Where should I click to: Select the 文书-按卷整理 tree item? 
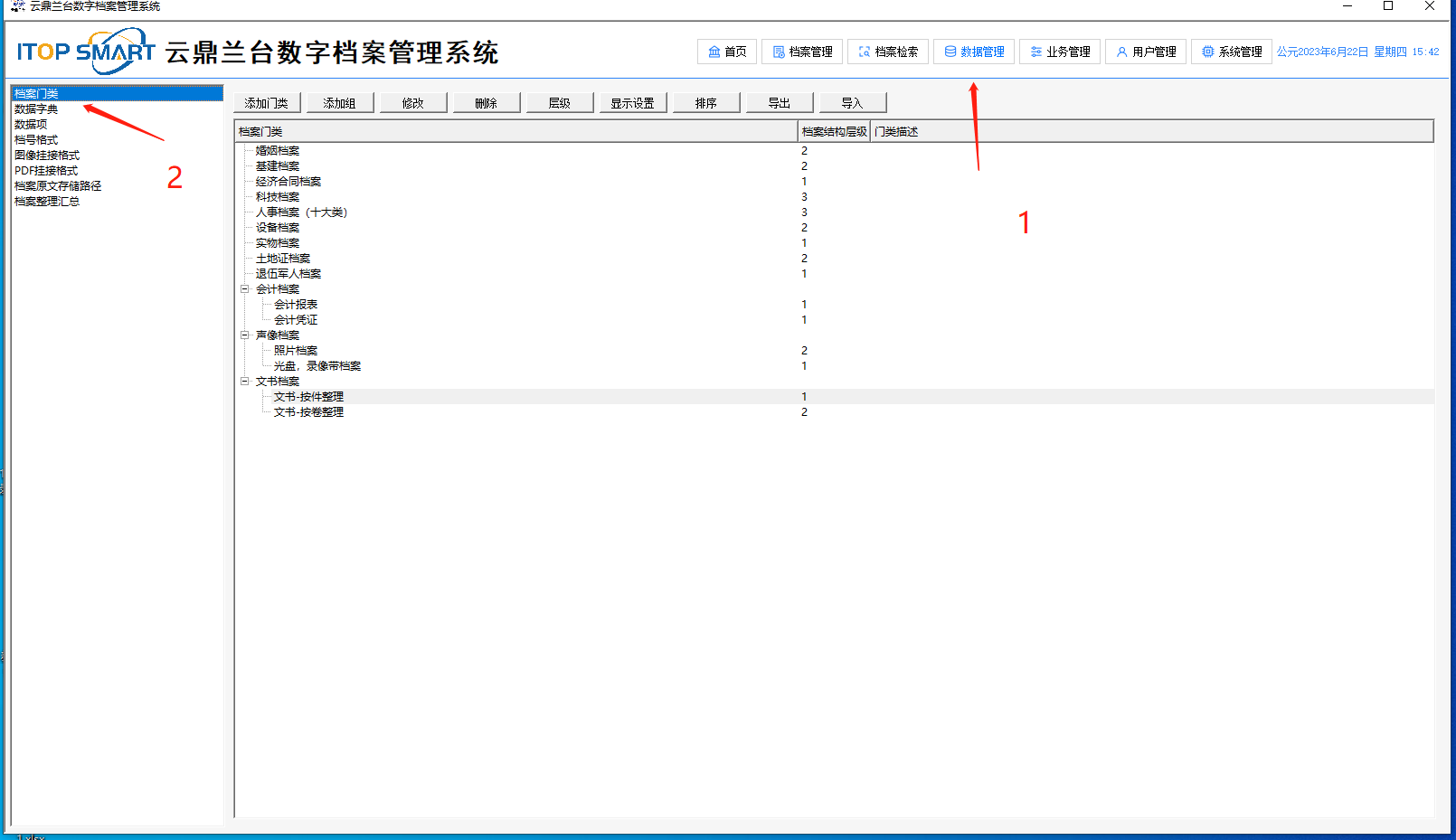pos(308,412)
